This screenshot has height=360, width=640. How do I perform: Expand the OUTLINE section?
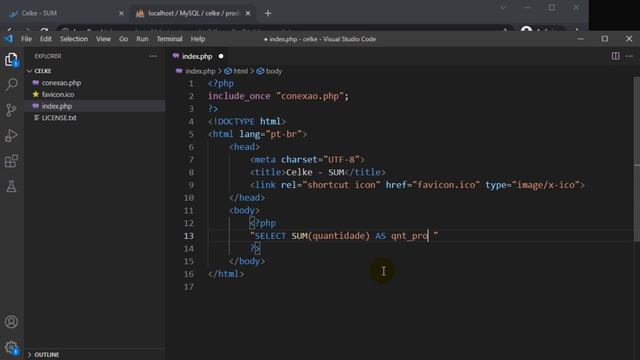pyautogui.click(x=29, y=355)
